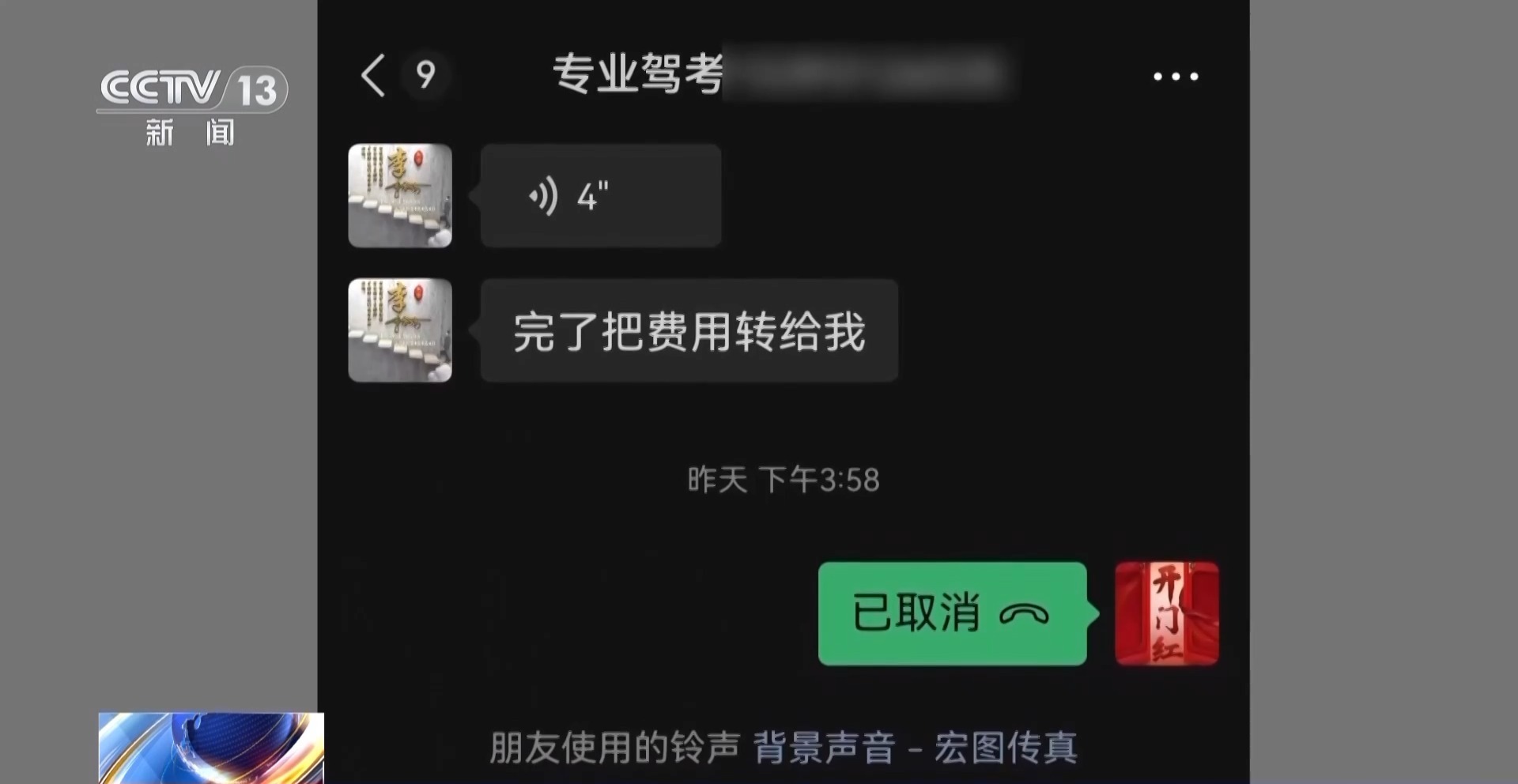
Task: Tap the back arrow in chat header
Action: (x=373, y=75)
